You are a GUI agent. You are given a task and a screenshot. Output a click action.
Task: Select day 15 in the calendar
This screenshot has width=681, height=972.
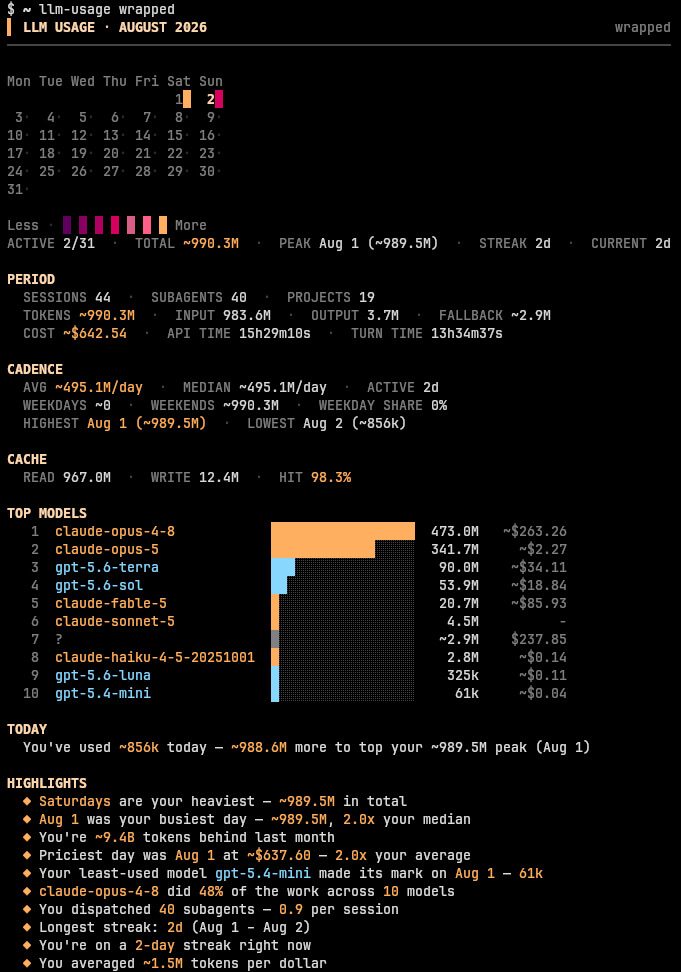175,135
